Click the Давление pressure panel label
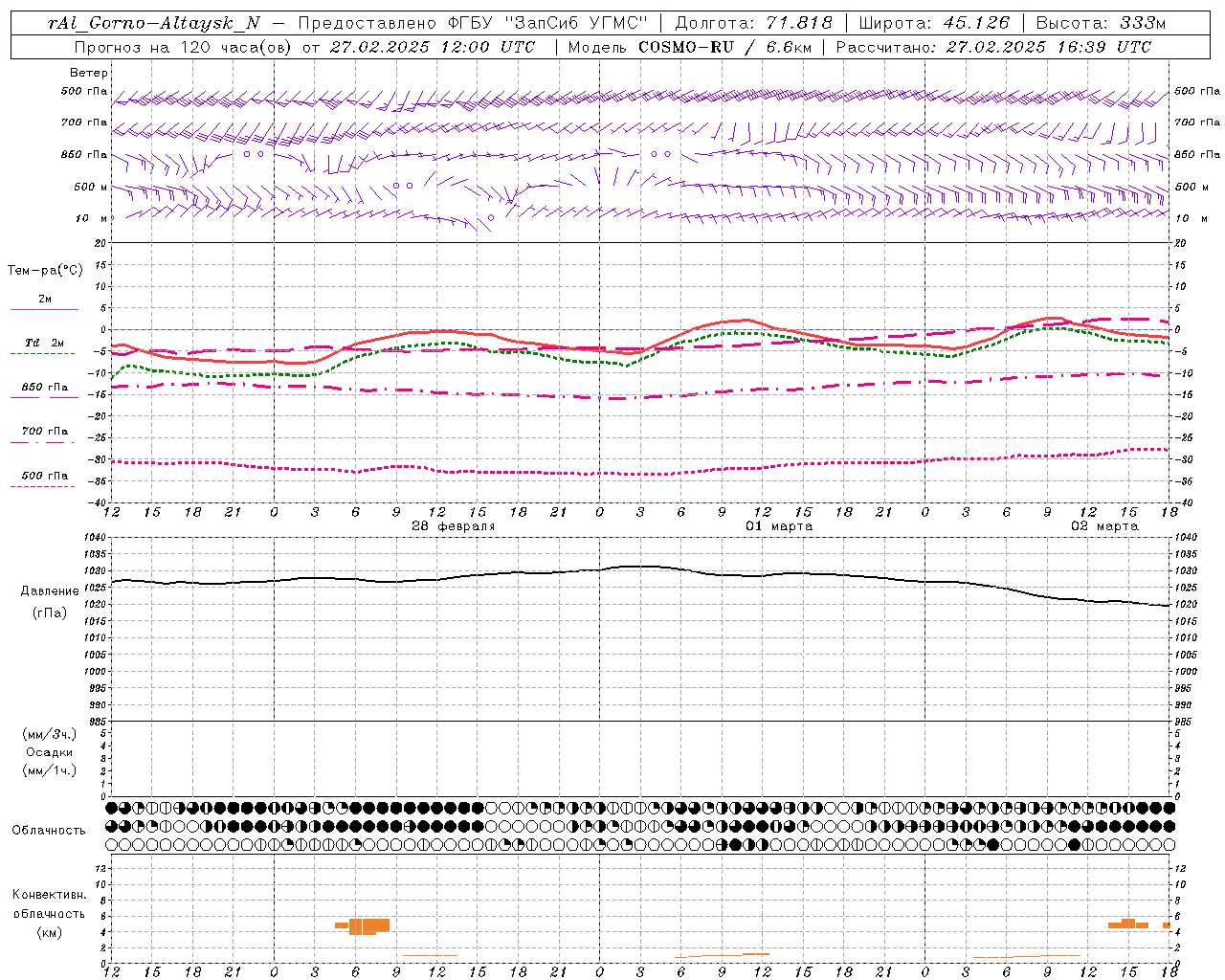 point(50,591)
